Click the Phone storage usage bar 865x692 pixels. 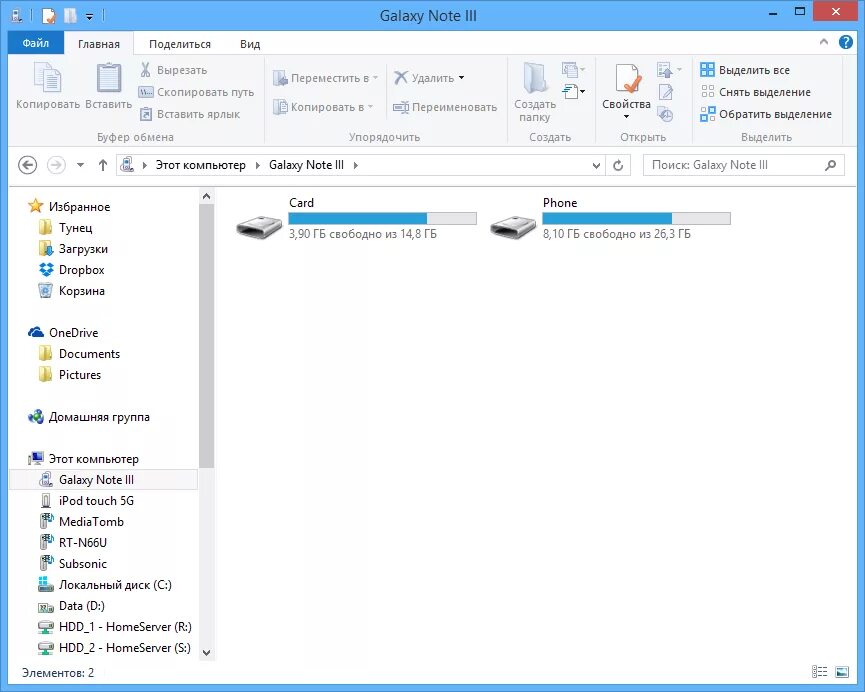[x=637, y=219]
